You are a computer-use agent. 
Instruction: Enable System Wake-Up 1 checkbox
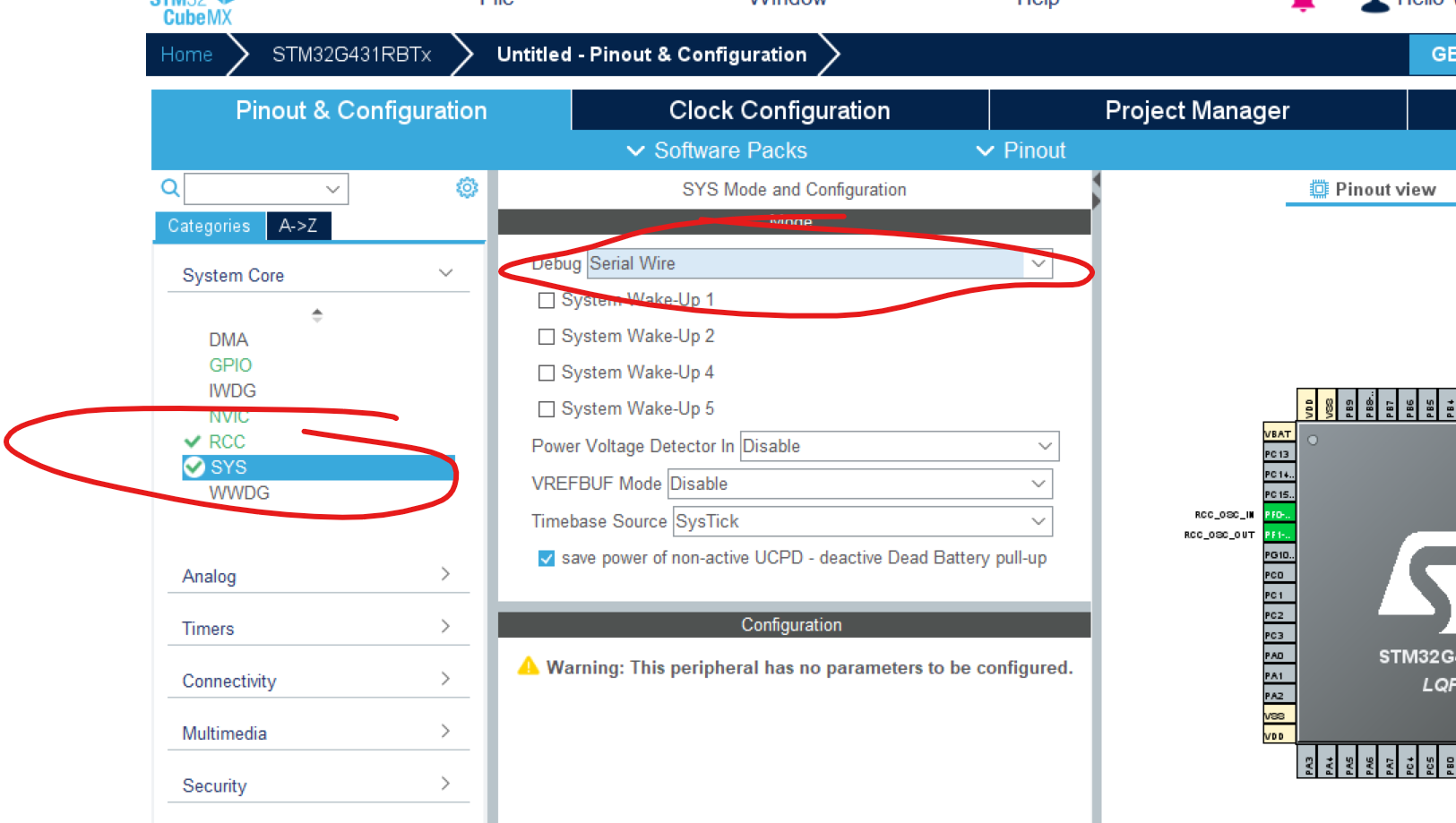[546, 300]
